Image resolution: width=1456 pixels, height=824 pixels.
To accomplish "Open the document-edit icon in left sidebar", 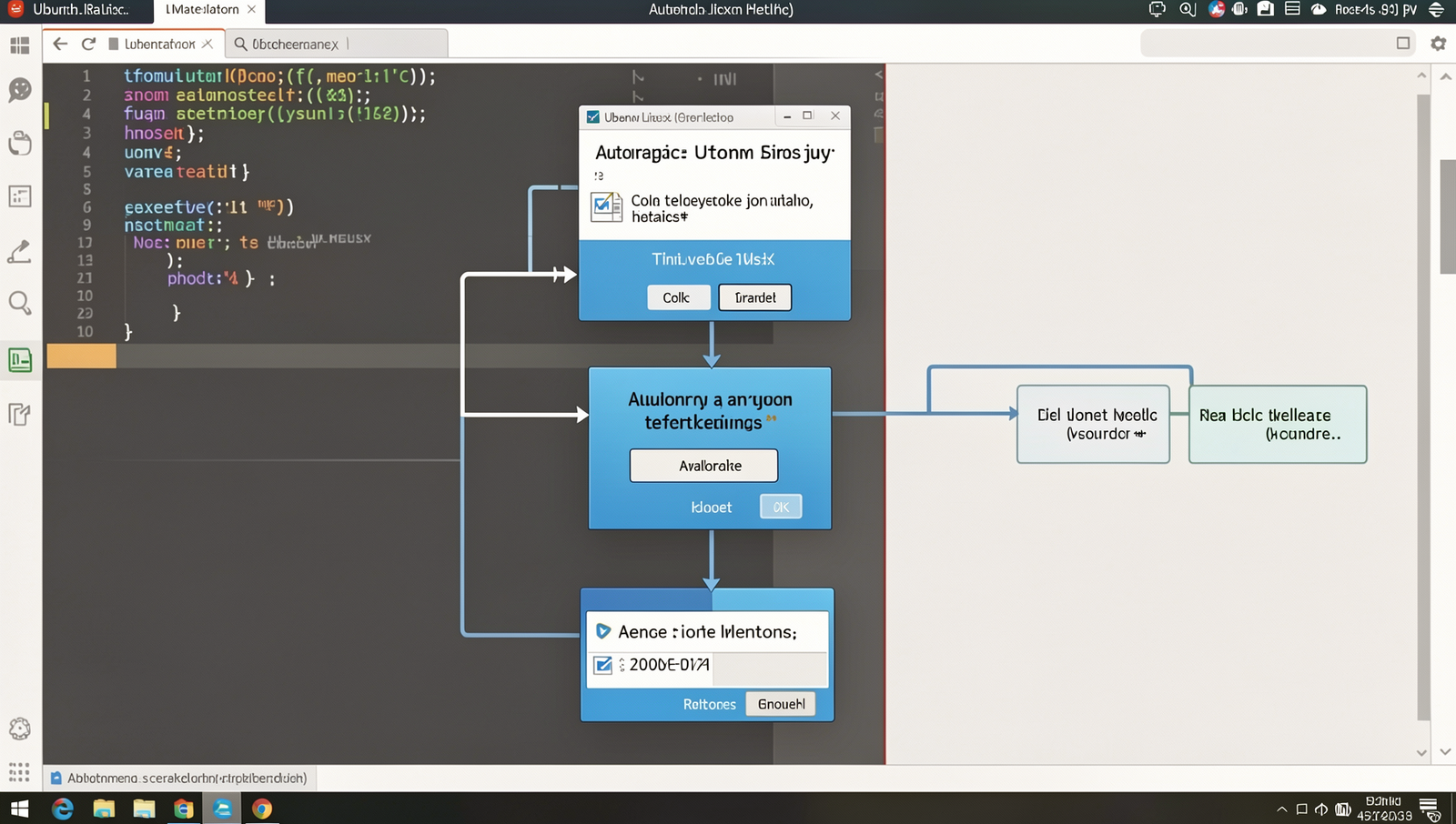I will click(x=20, y=414).
